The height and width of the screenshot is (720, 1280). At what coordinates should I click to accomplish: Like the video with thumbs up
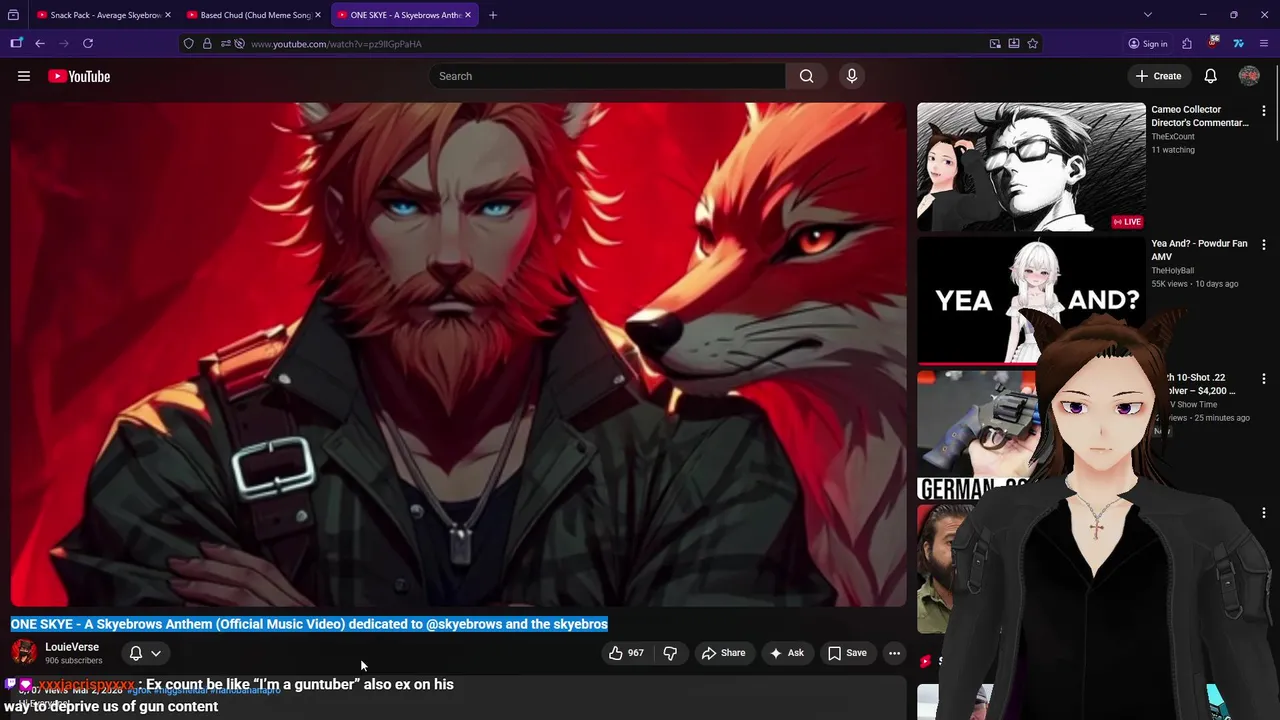coord(626,653)
